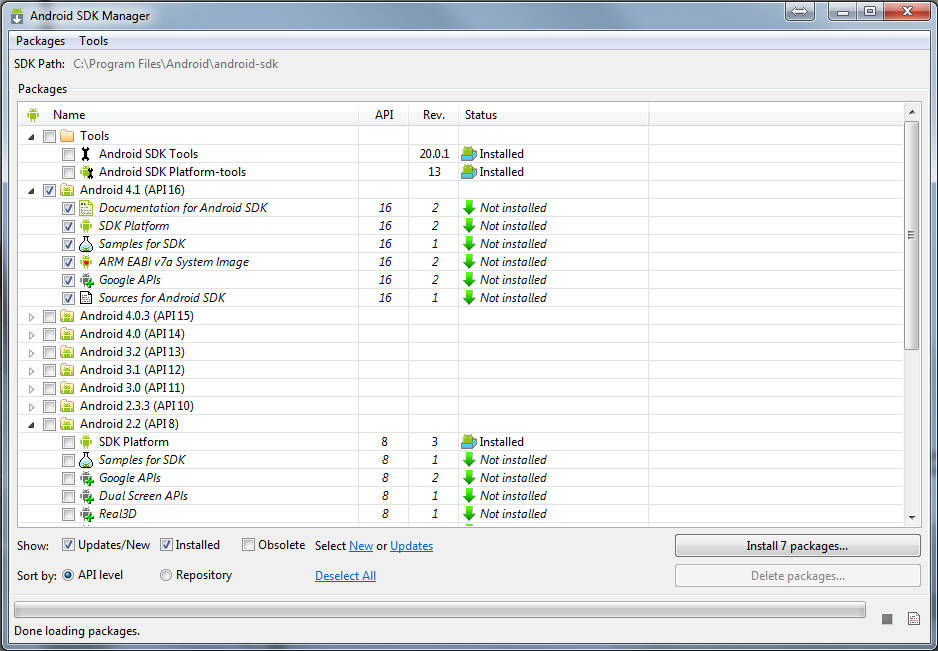938x651 pixels.
Task: Click the ARM EABI v7a System Image icon
Action: click(86, 261)
